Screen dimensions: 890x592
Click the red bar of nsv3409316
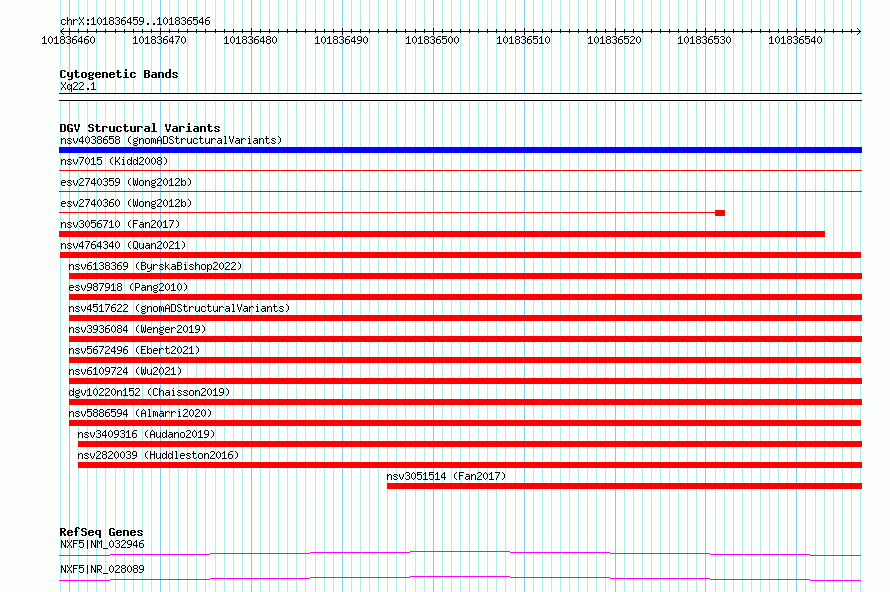pyautogui.click(x=469, y=444)
